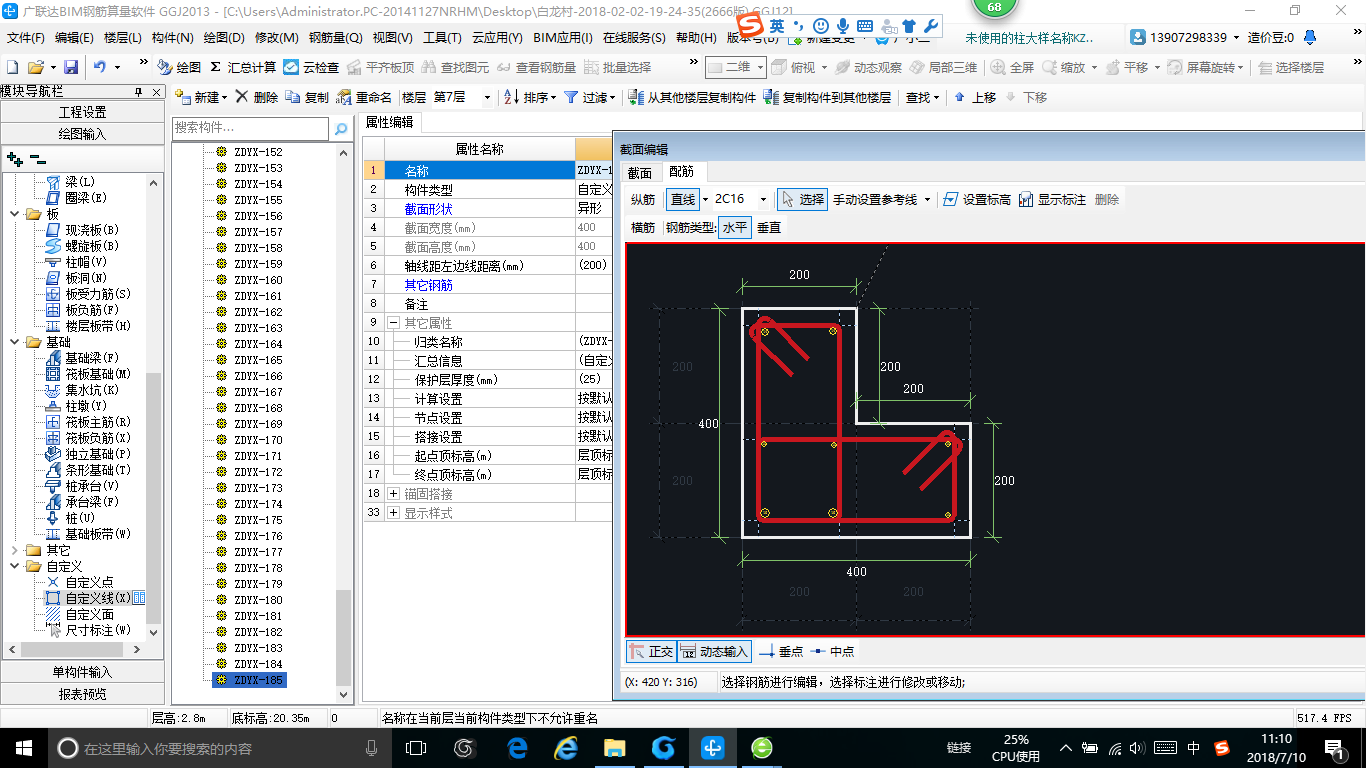Click 新建 to create new component

201,97
